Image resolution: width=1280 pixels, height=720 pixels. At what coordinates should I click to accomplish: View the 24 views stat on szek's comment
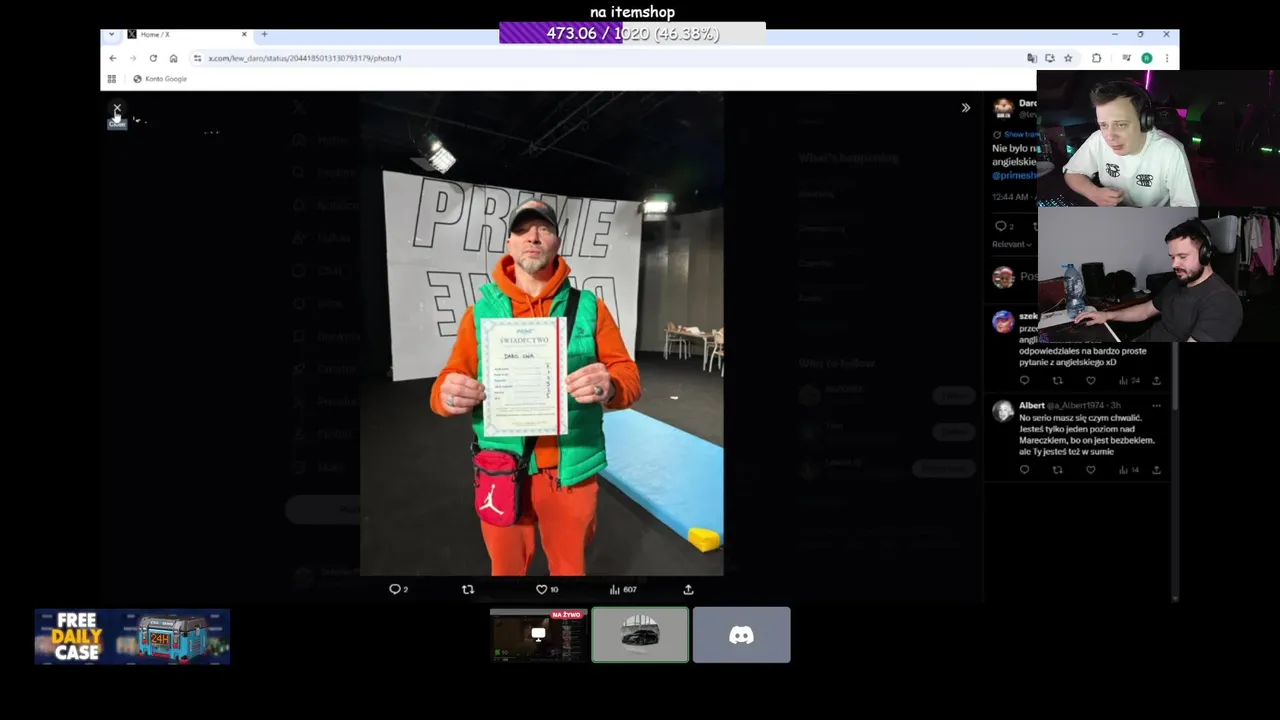pyautogui.click(x=1129, y=380)
